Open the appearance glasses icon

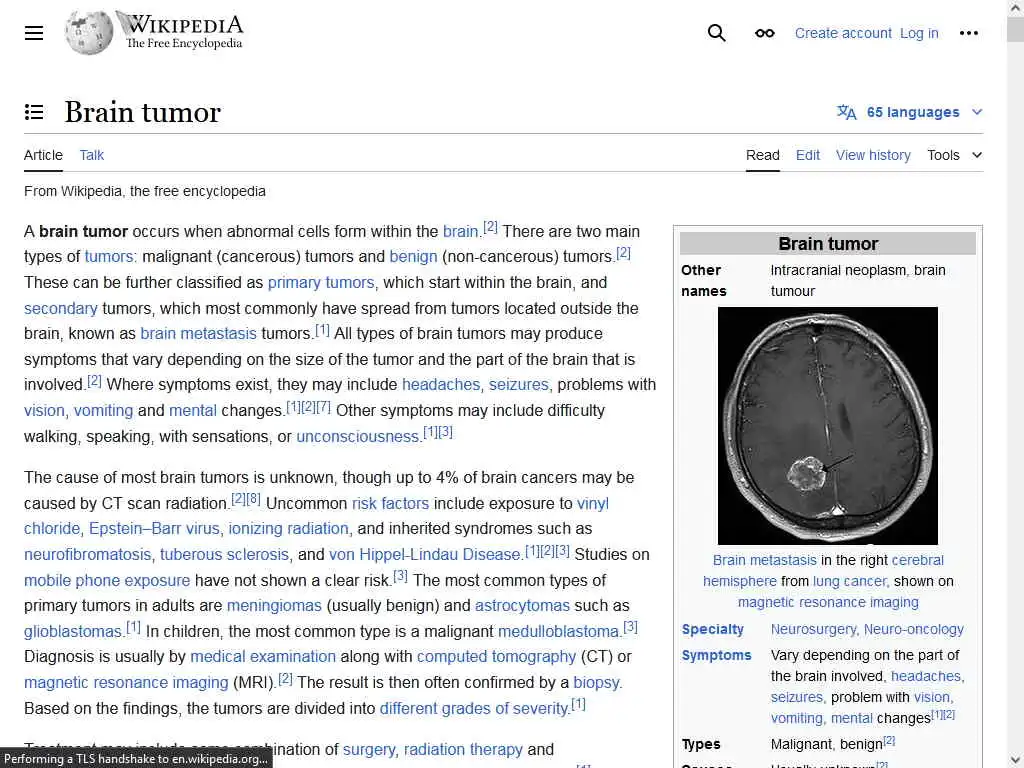(x=764, y=33)
